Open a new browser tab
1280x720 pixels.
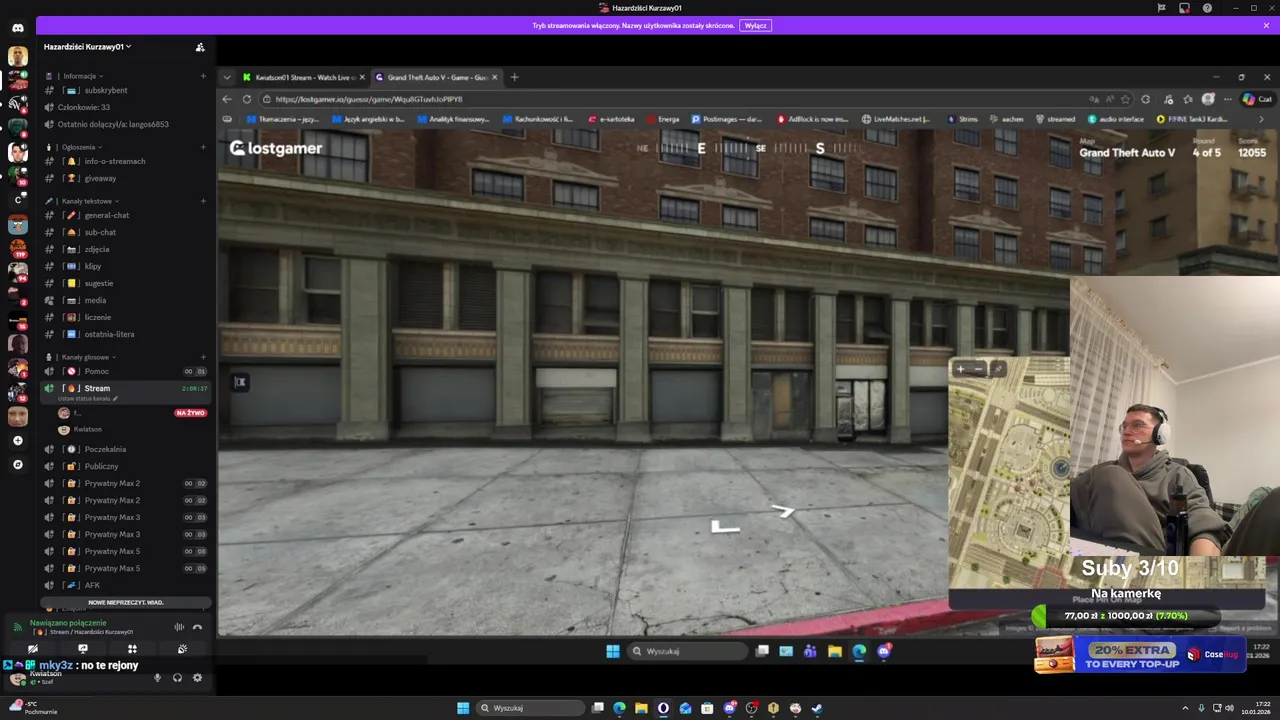[x=514, y=77]
